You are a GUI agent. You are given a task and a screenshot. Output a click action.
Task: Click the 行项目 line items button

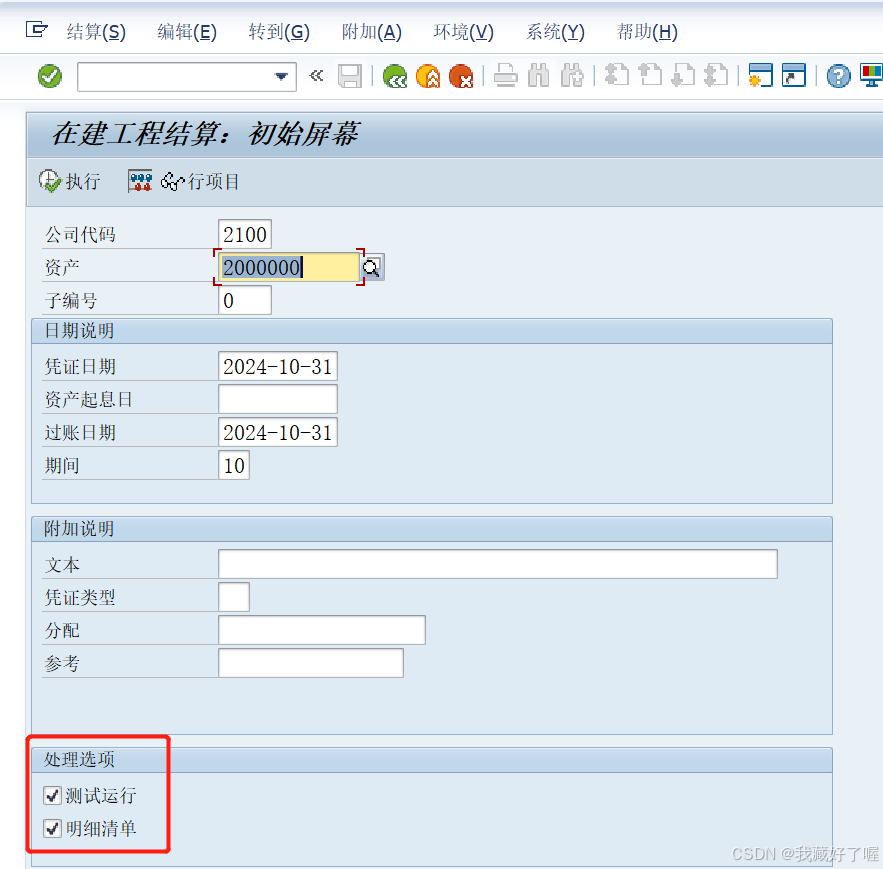tap(200, 181)
